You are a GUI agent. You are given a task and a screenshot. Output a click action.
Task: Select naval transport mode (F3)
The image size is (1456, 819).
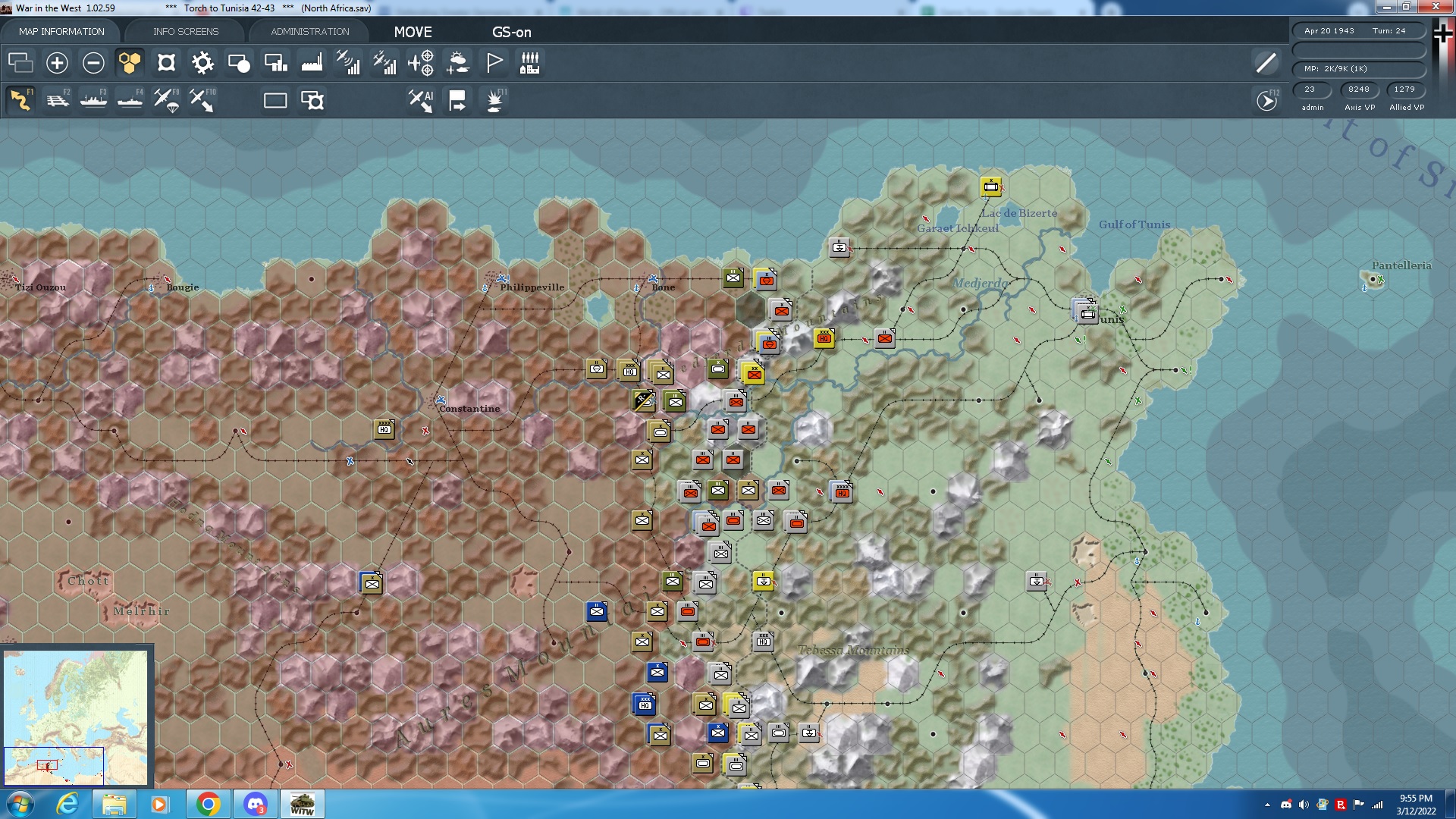click(x=94, y=100)
